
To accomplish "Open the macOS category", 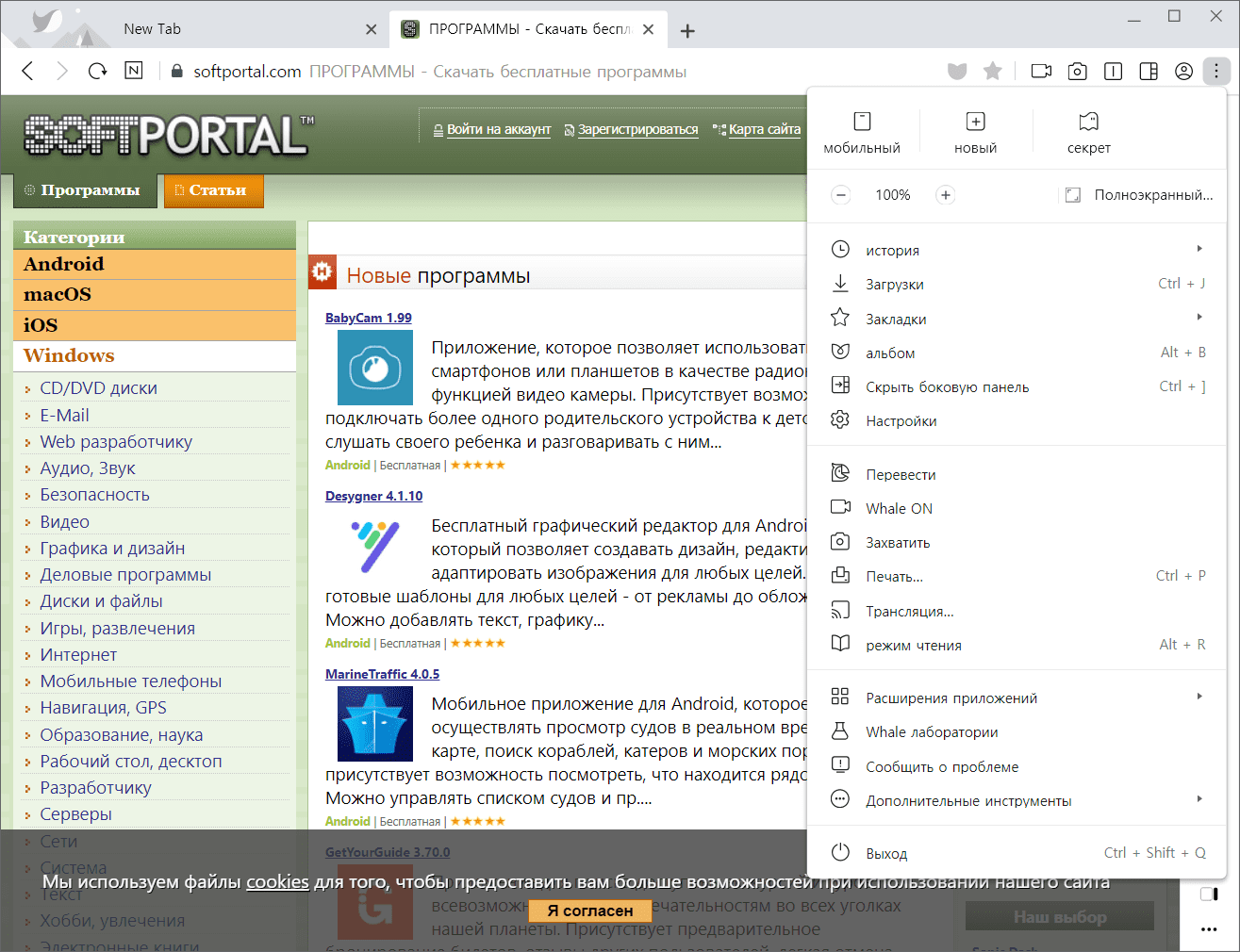I will pyautogui.click(x=155, y=295).
